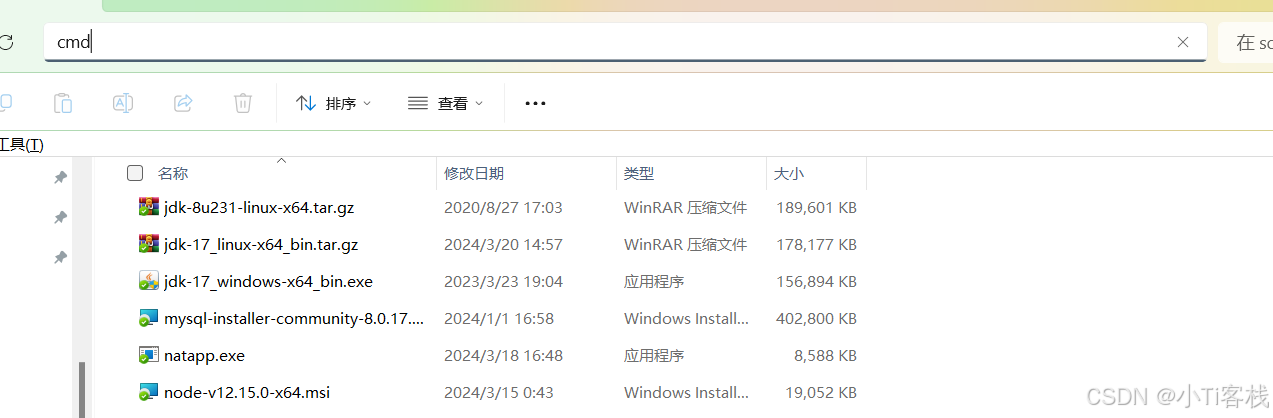Click the refresh icon beside the address bar
The width and height of the screenshot is (1273, 418).
pos(6,42)
